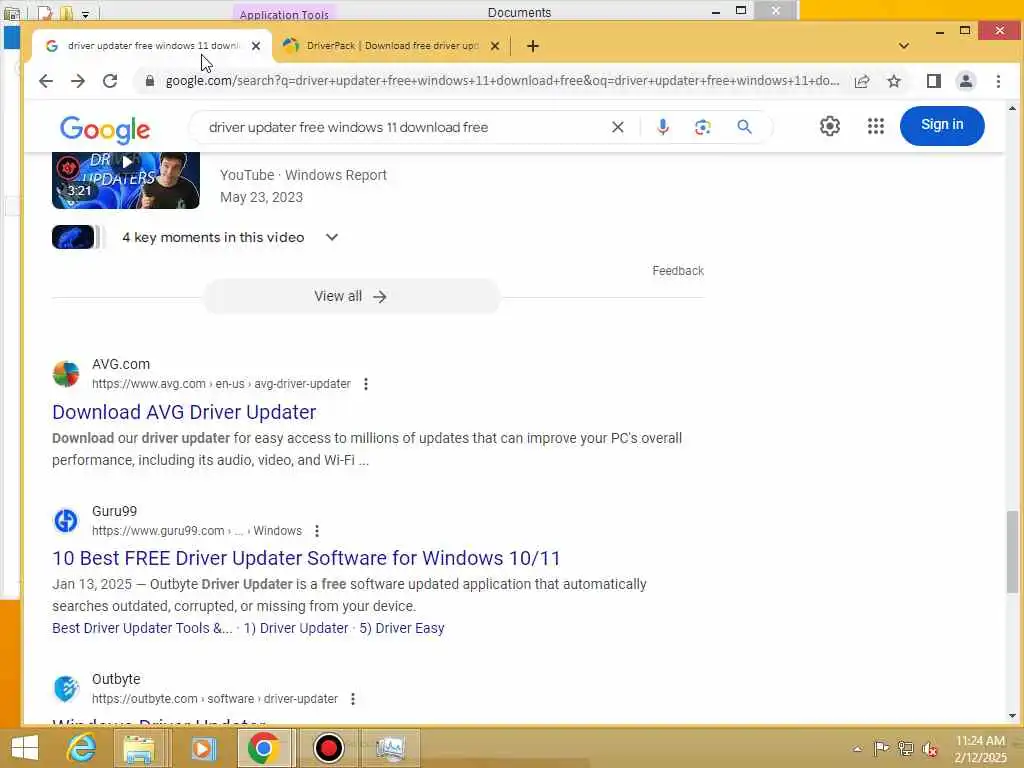Reload the current page
The width and height of the screenshot is (1024, 768).
click(110, 81)
